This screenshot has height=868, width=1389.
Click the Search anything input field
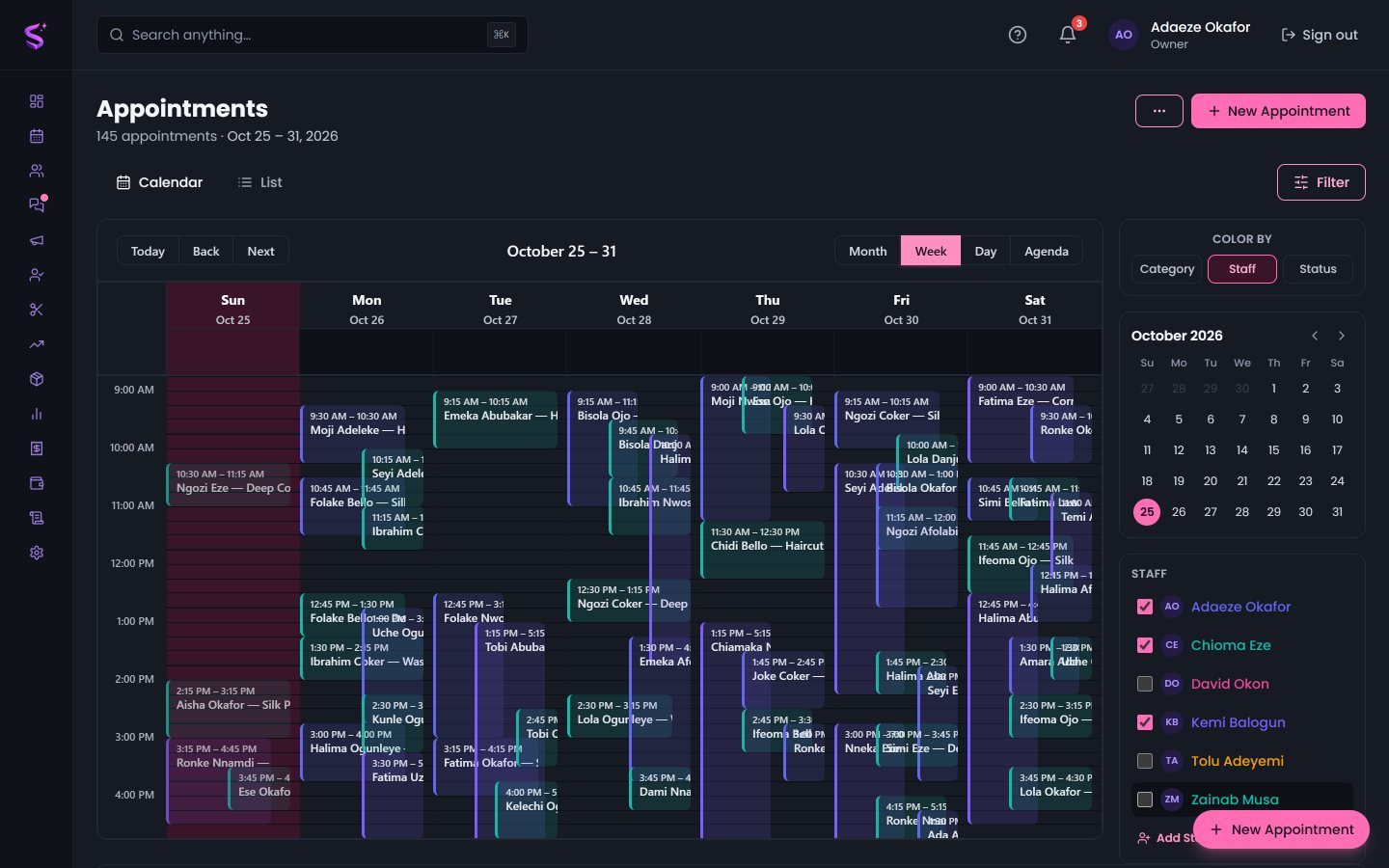pos(313,35)
